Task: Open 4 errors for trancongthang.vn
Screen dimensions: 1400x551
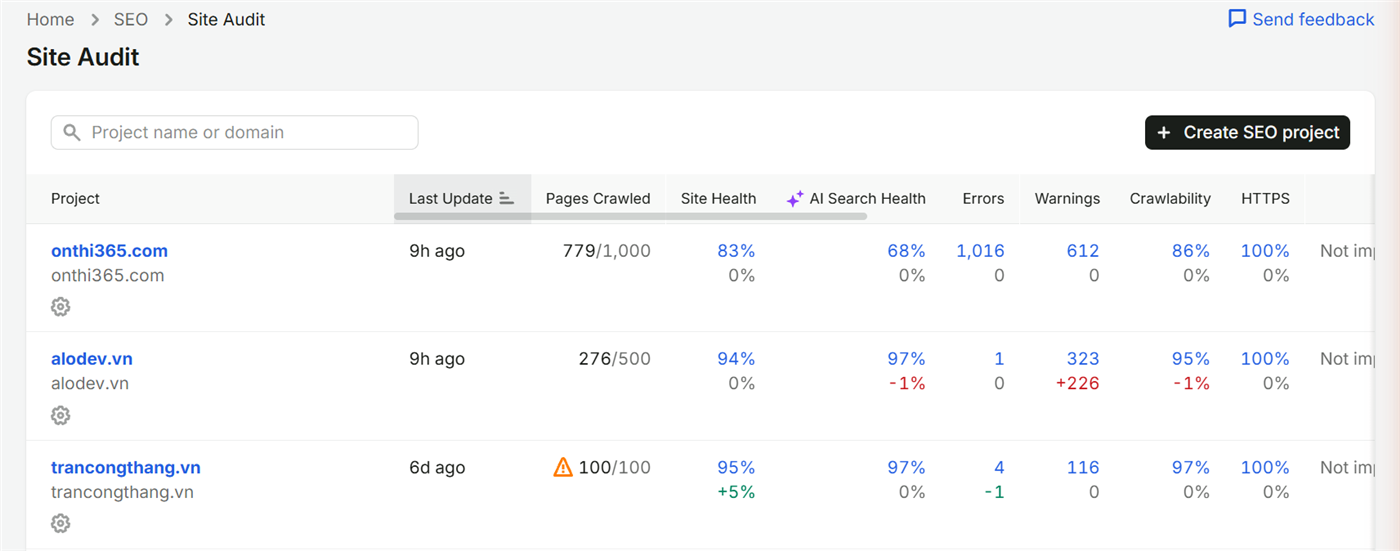Action: 999,467
